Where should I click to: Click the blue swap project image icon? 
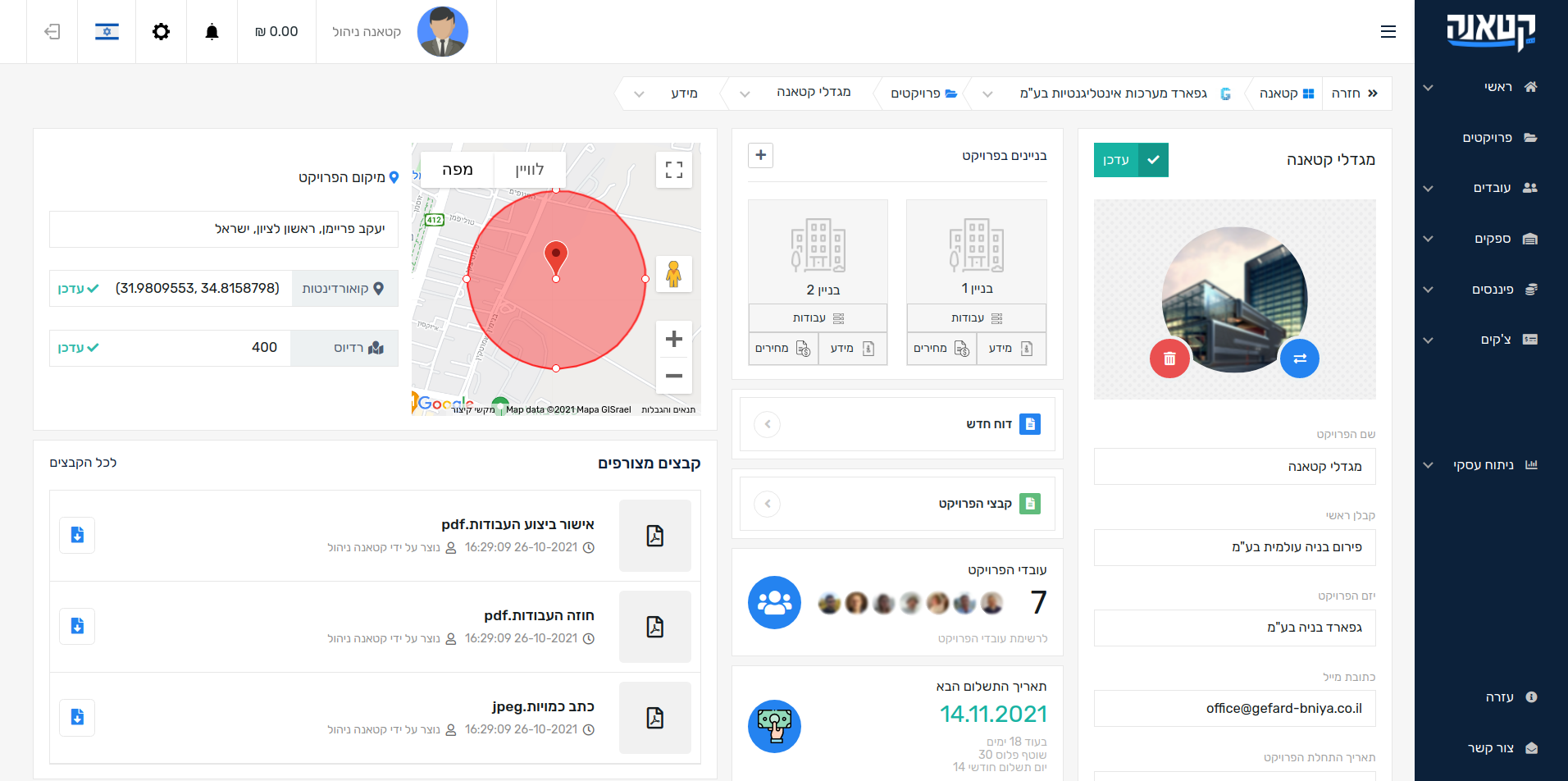click(x=1299, y=359)
